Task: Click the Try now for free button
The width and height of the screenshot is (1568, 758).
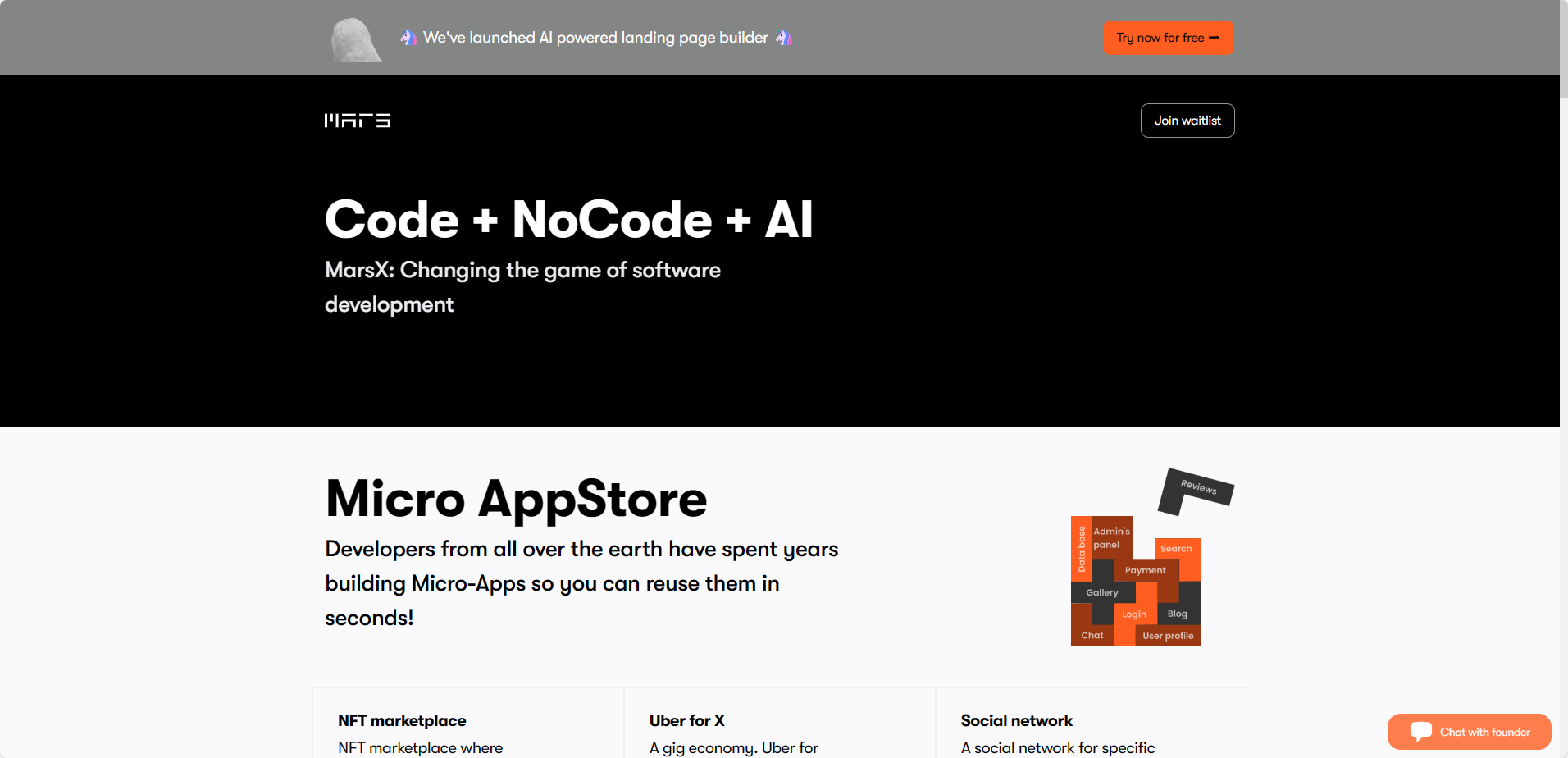Action: click(x=1168, y=38)
